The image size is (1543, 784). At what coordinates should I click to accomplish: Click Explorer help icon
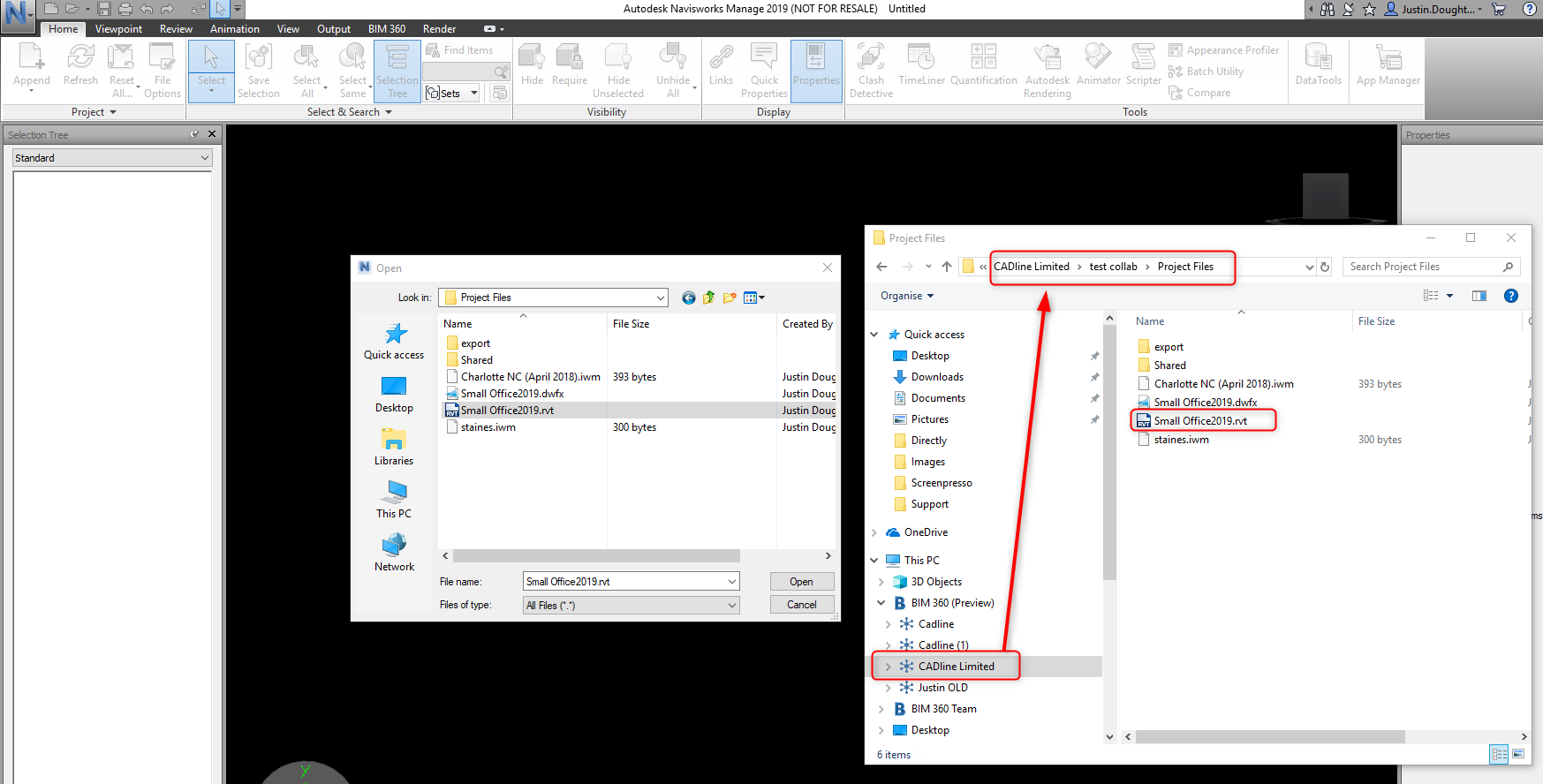click(x=1511, y=296)
